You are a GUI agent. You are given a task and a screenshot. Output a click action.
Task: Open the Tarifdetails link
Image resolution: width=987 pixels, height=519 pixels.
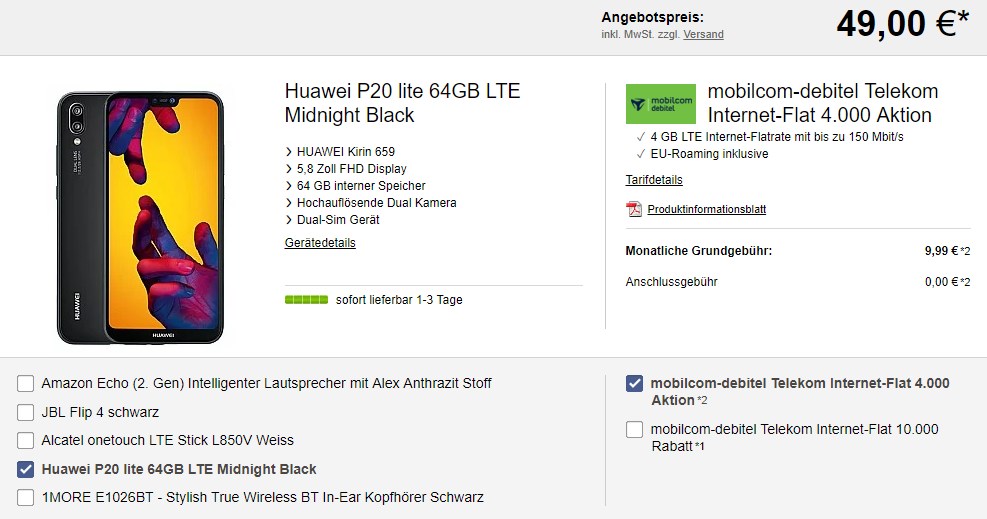click(x=654, y=180)
